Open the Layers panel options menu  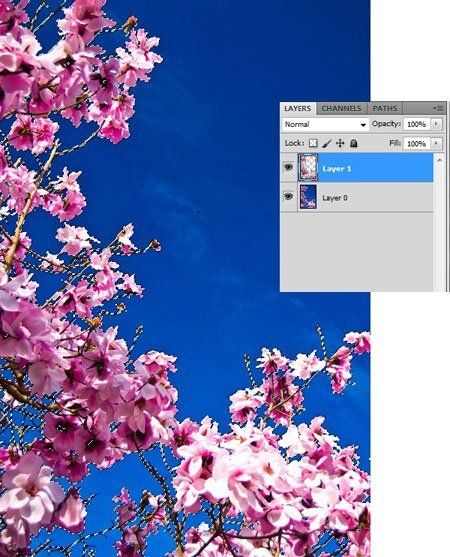438,108
